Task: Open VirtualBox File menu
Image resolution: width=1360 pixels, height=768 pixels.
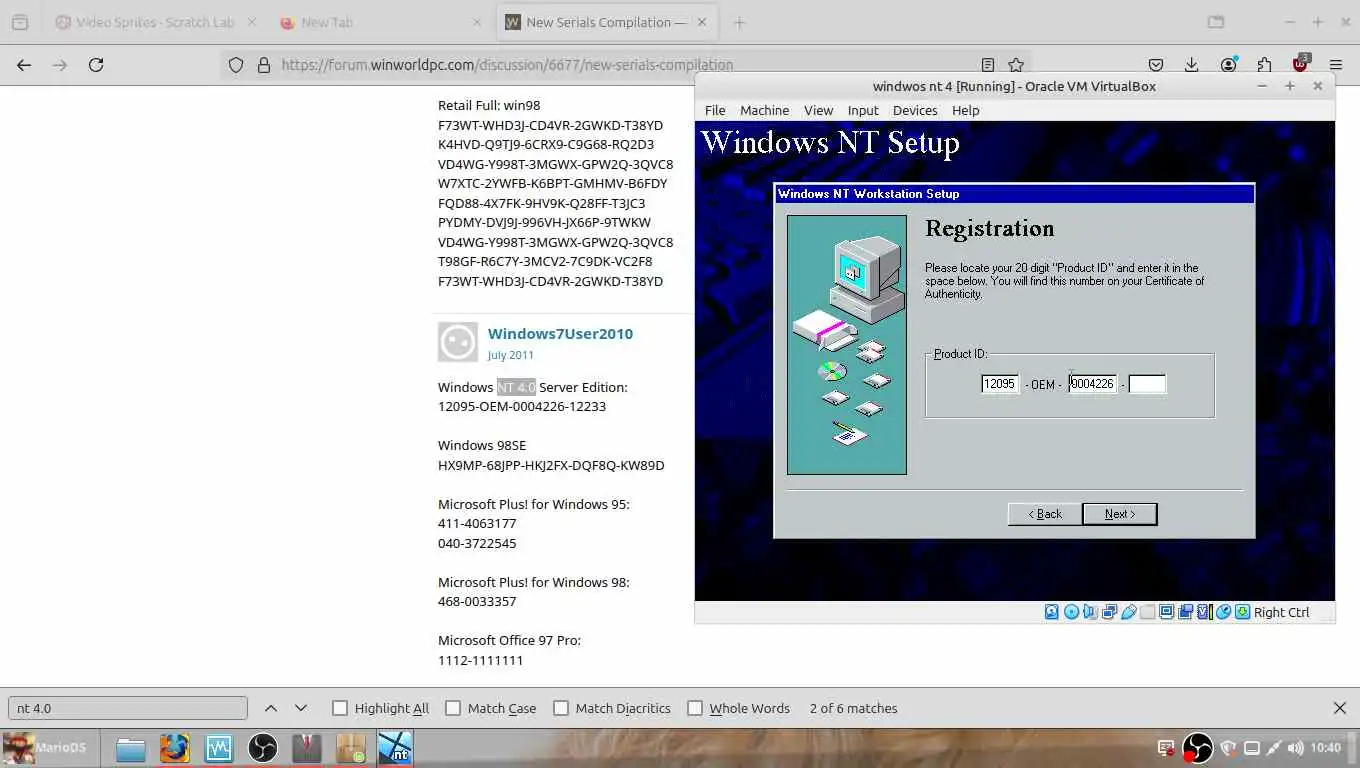Action: [715, 110]
